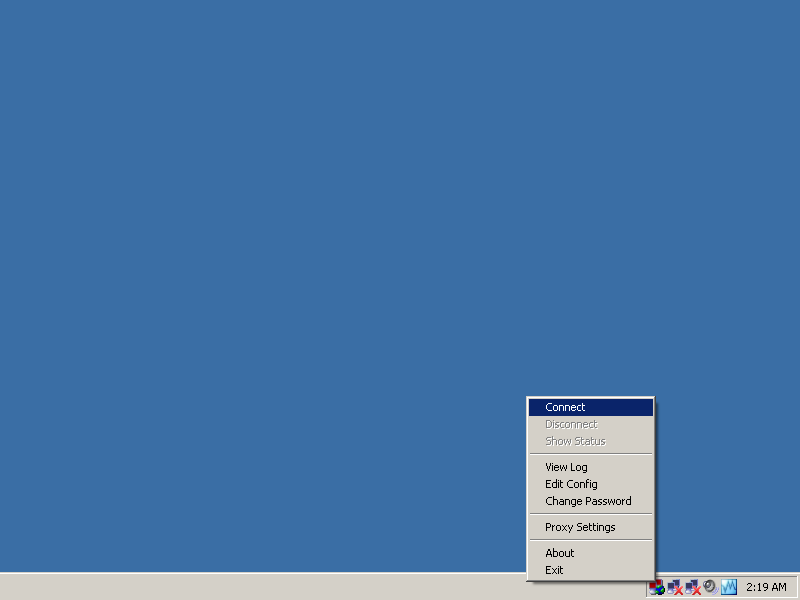Click the greyed-out Disconnect menu entry
800x600 pixels.
click(x=591, y=424)
